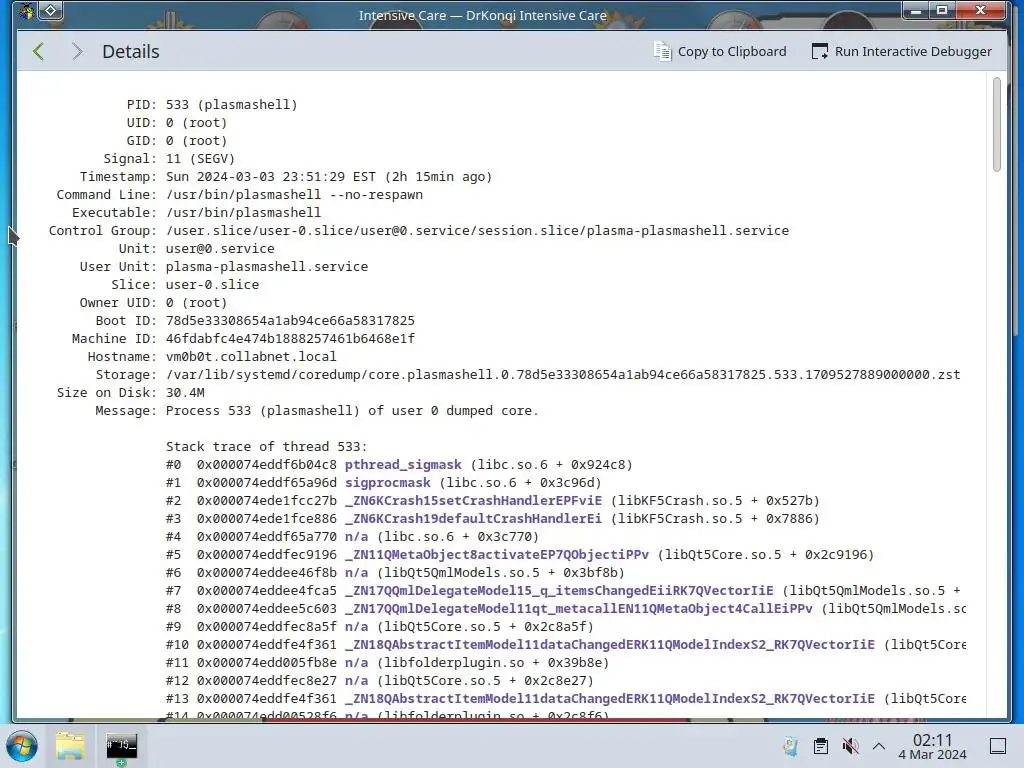This screenshot has width=1024, height=768.
Task: Click the Slice value 'user-0.slice'
Action: (x=212, y=284)
